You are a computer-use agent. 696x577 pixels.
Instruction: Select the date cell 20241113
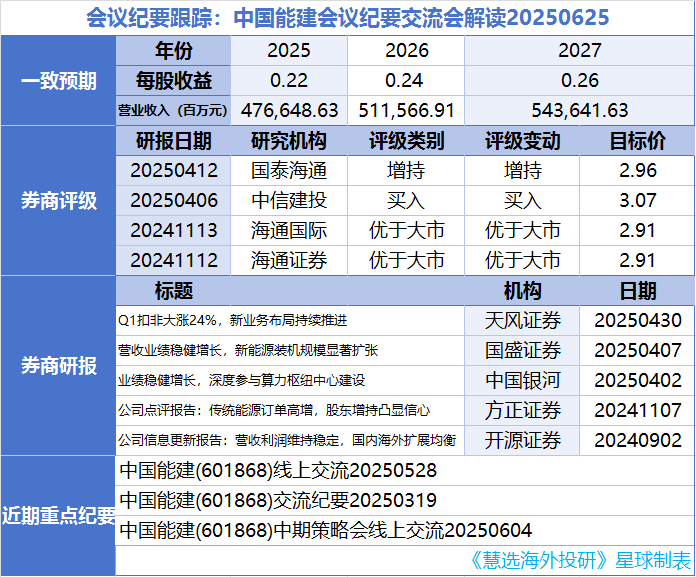click(x=173, y=230)
